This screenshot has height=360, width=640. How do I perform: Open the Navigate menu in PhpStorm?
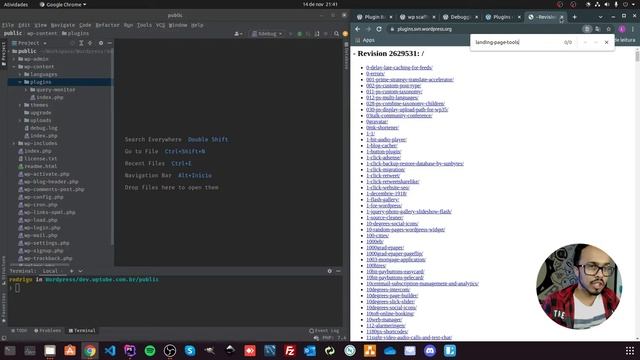pyautogui.click(x=63, y=25)
